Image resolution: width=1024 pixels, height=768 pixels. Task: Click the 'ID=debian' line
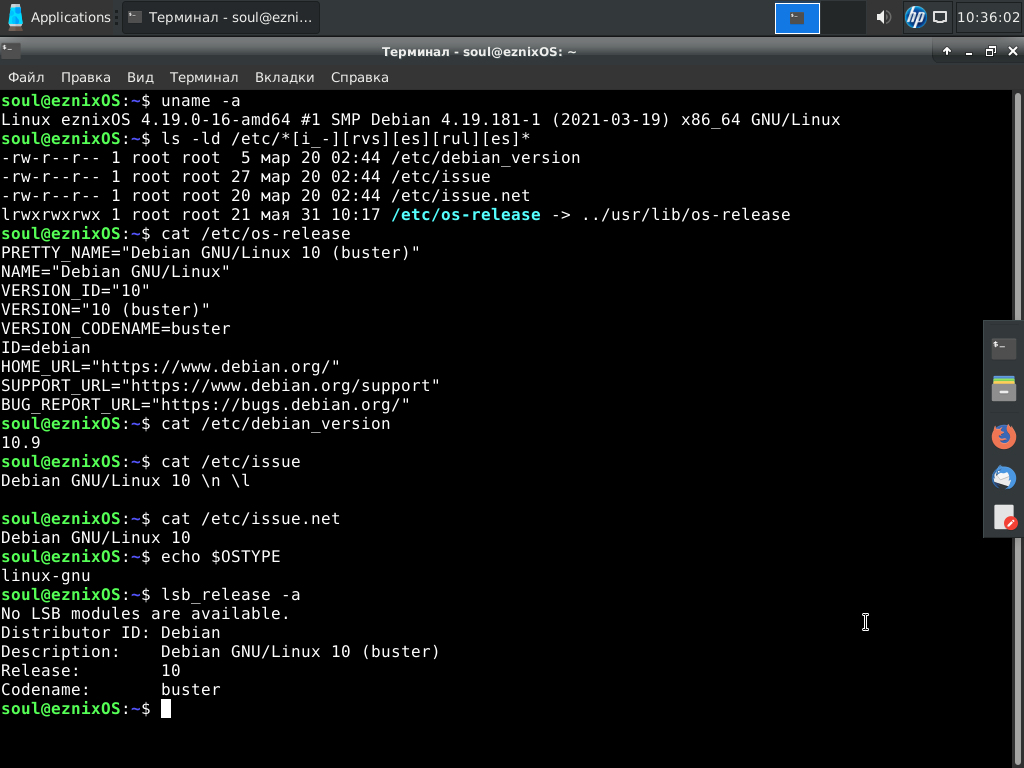46,348
